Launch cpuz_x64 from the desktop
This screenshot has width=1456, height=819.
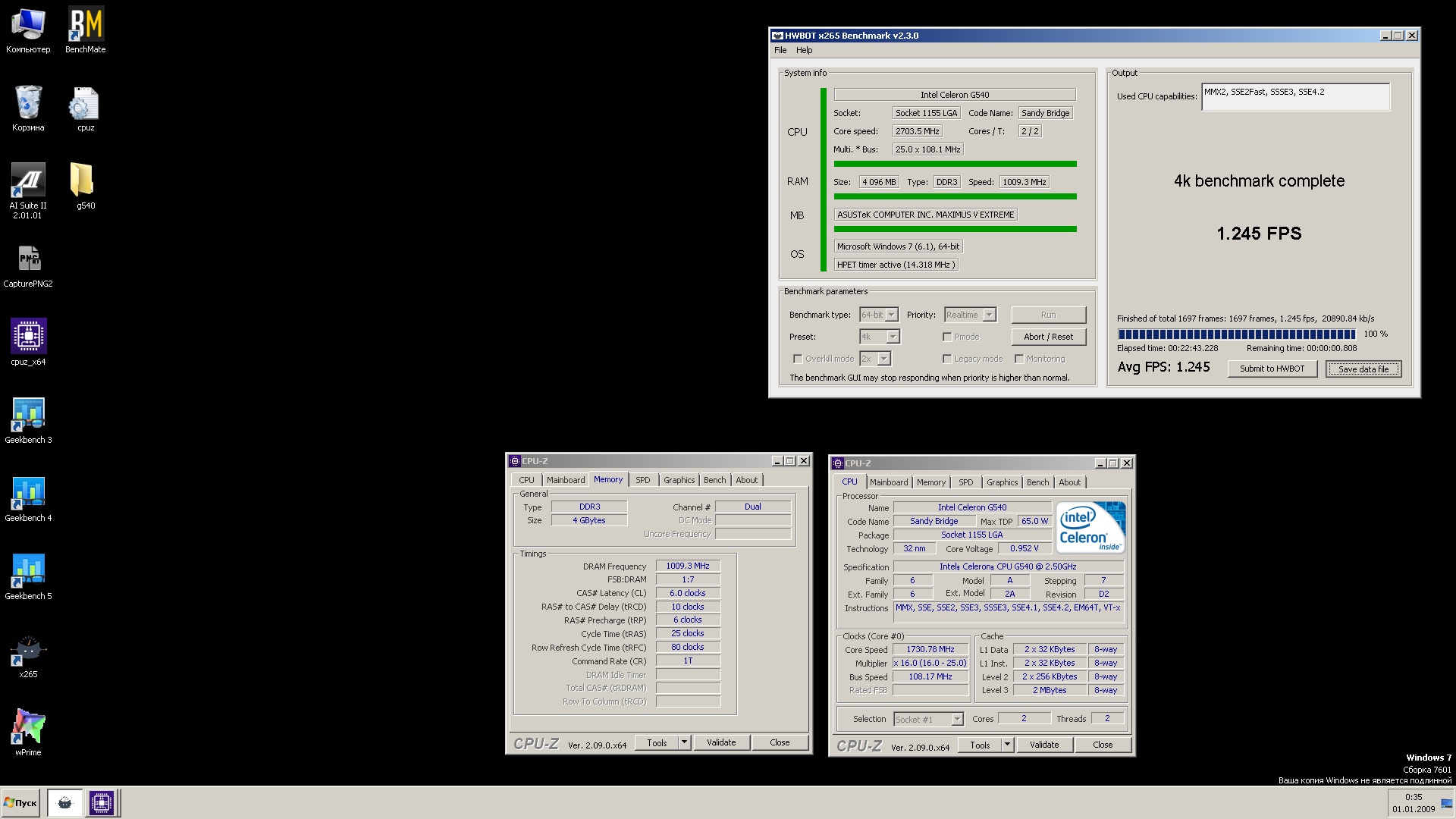(28, 342)
